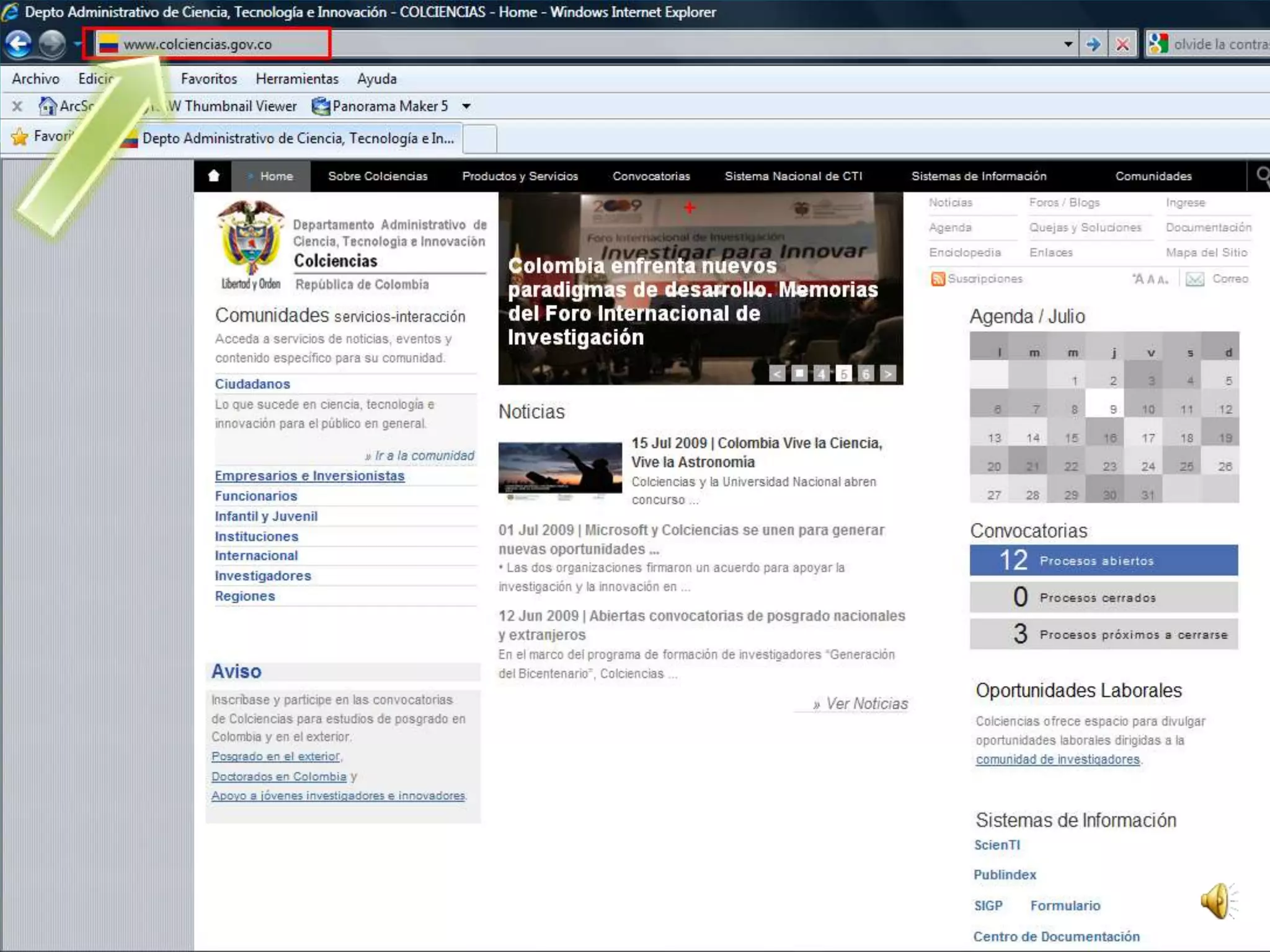Click the text size AAA control
Viewport: 1270px width, 952px height.
point(1150,280)
